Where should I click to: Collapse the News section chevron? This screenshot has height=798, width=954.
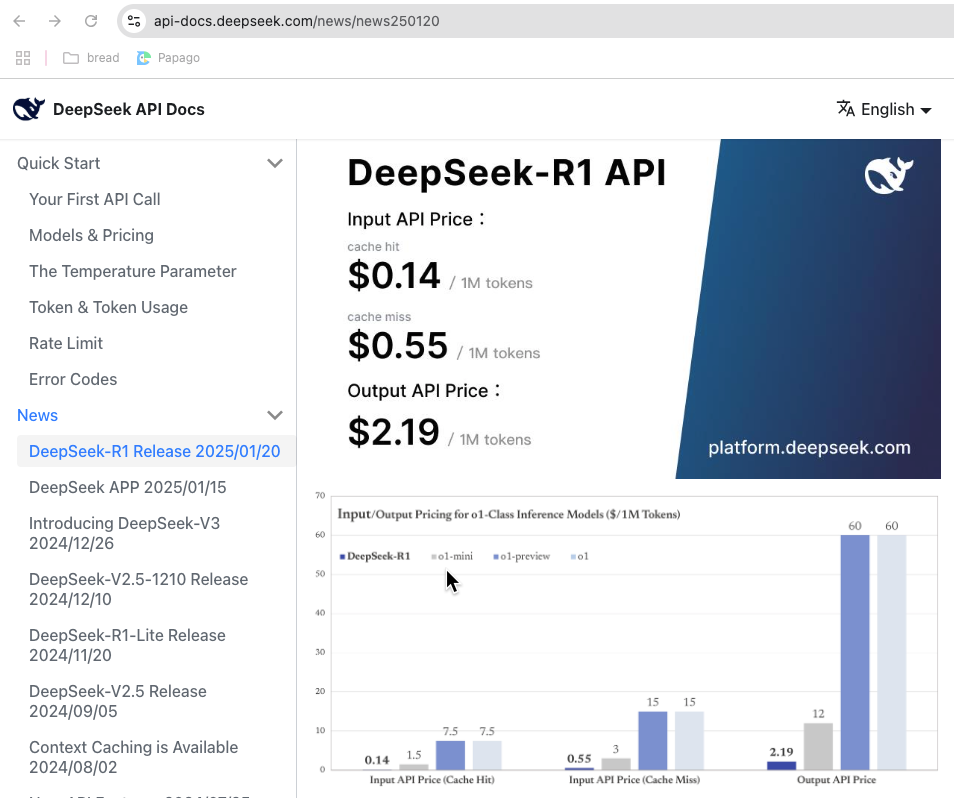(x=275, y=415)
